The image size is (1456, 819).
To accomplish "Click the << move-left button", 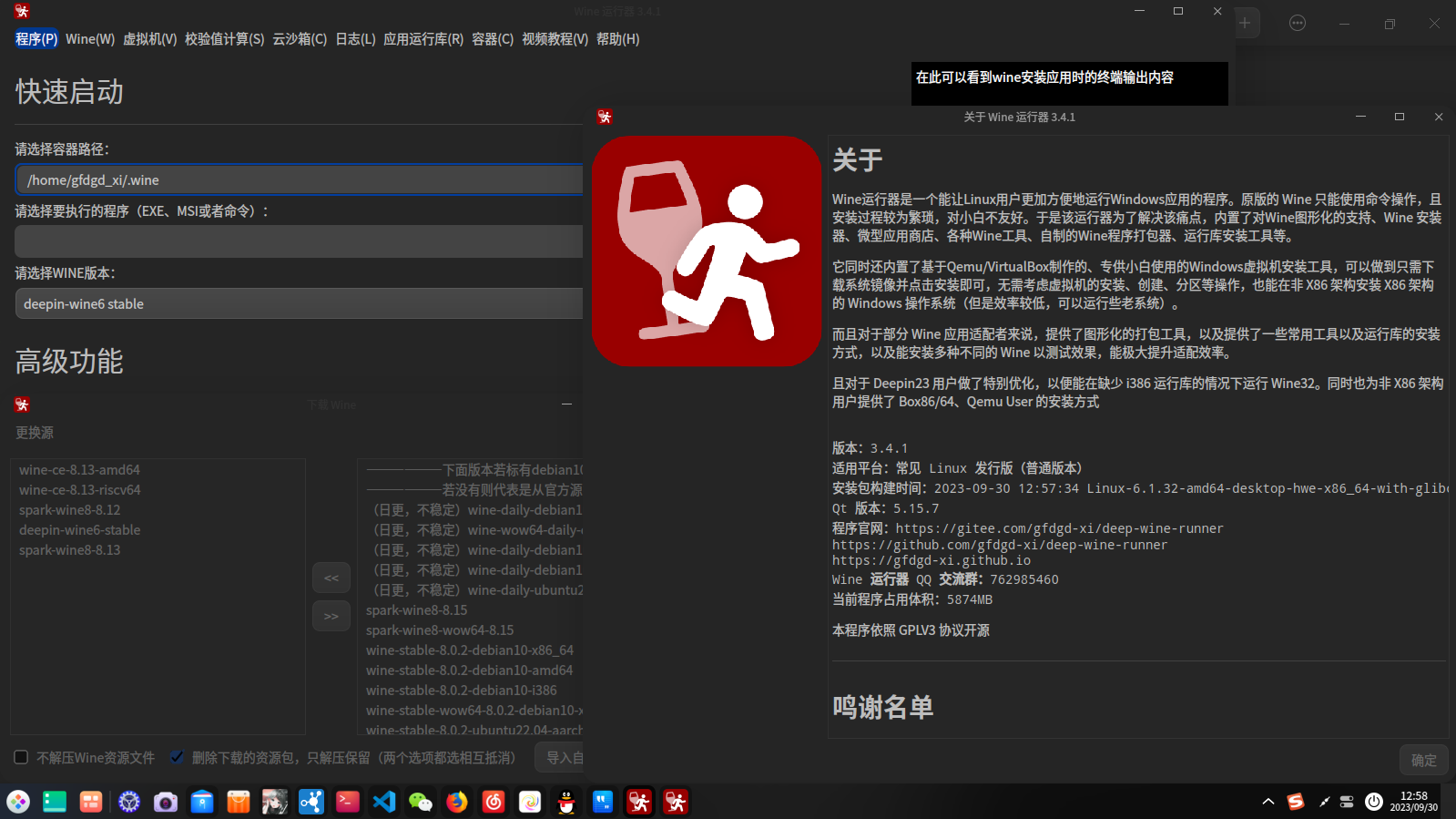I will (x=331, y=578).
